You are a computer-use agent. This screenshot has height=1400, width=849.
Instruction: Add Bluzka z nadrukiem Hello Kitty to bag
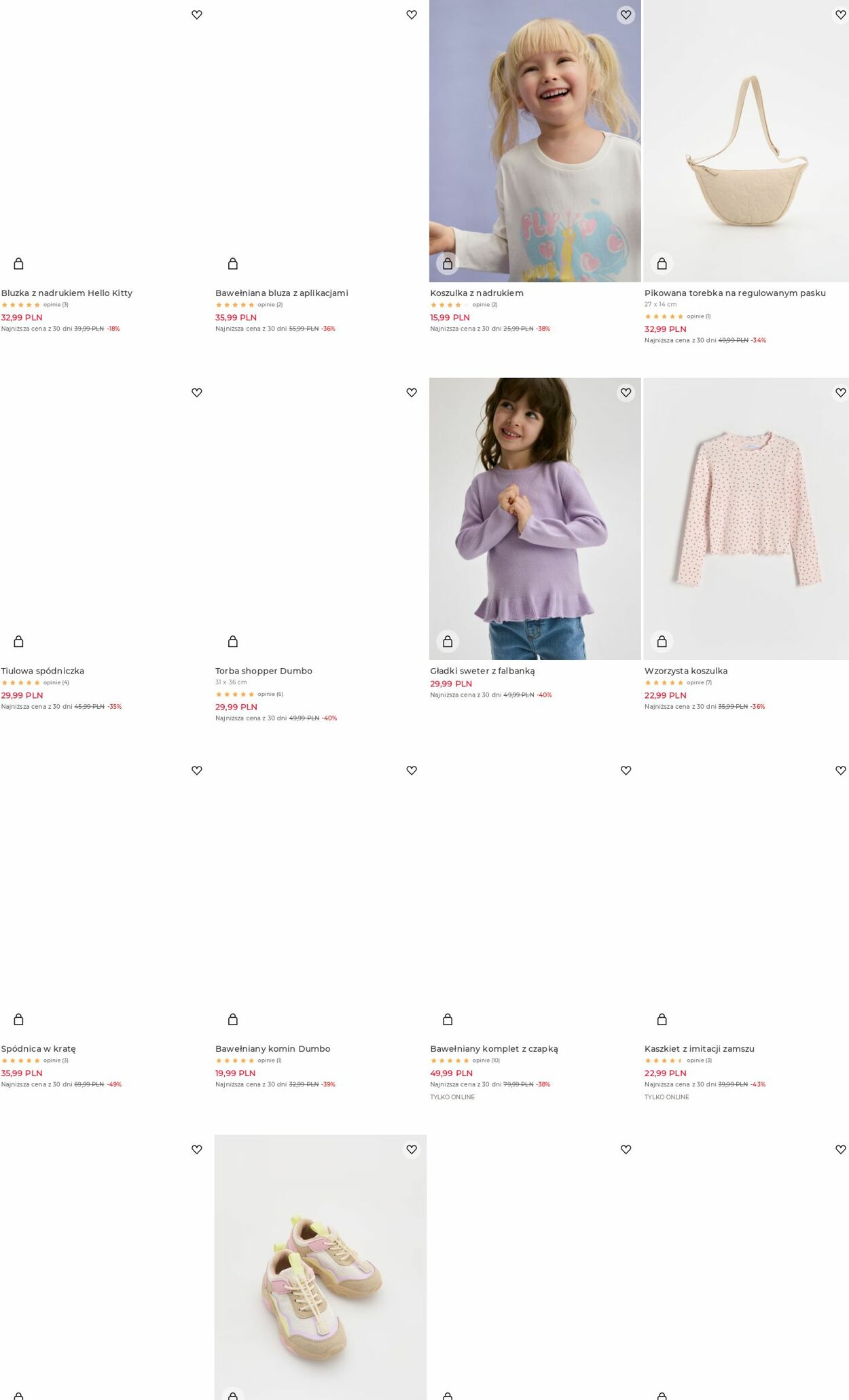(x=18, y=263)
